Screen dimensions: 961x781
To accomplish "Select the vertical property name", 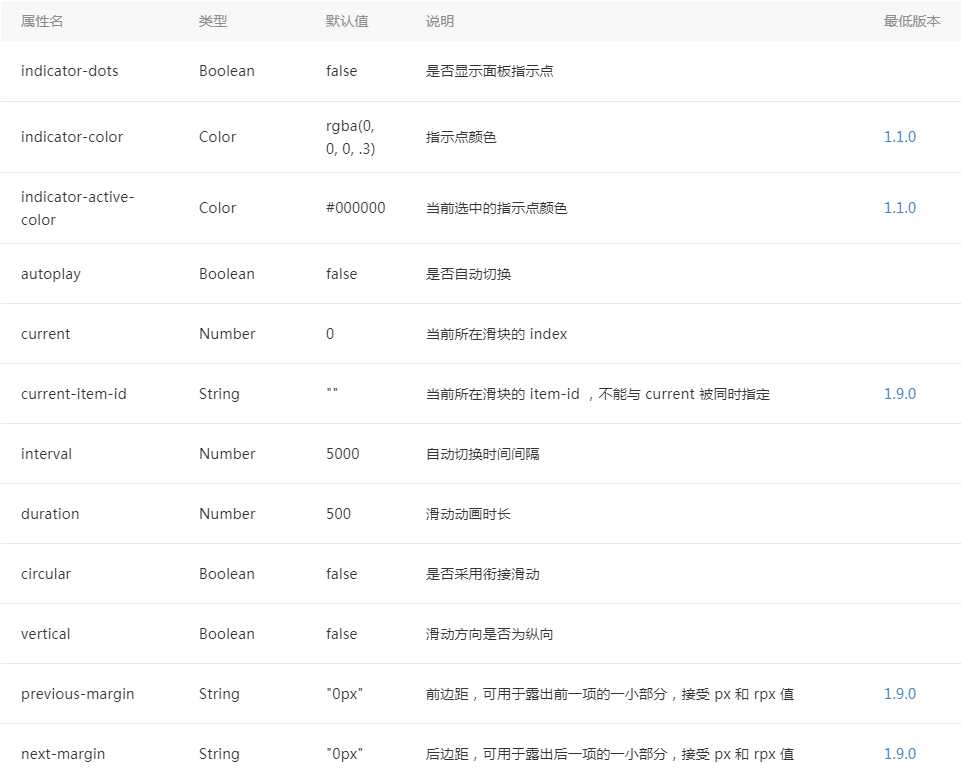I will 45,634.
